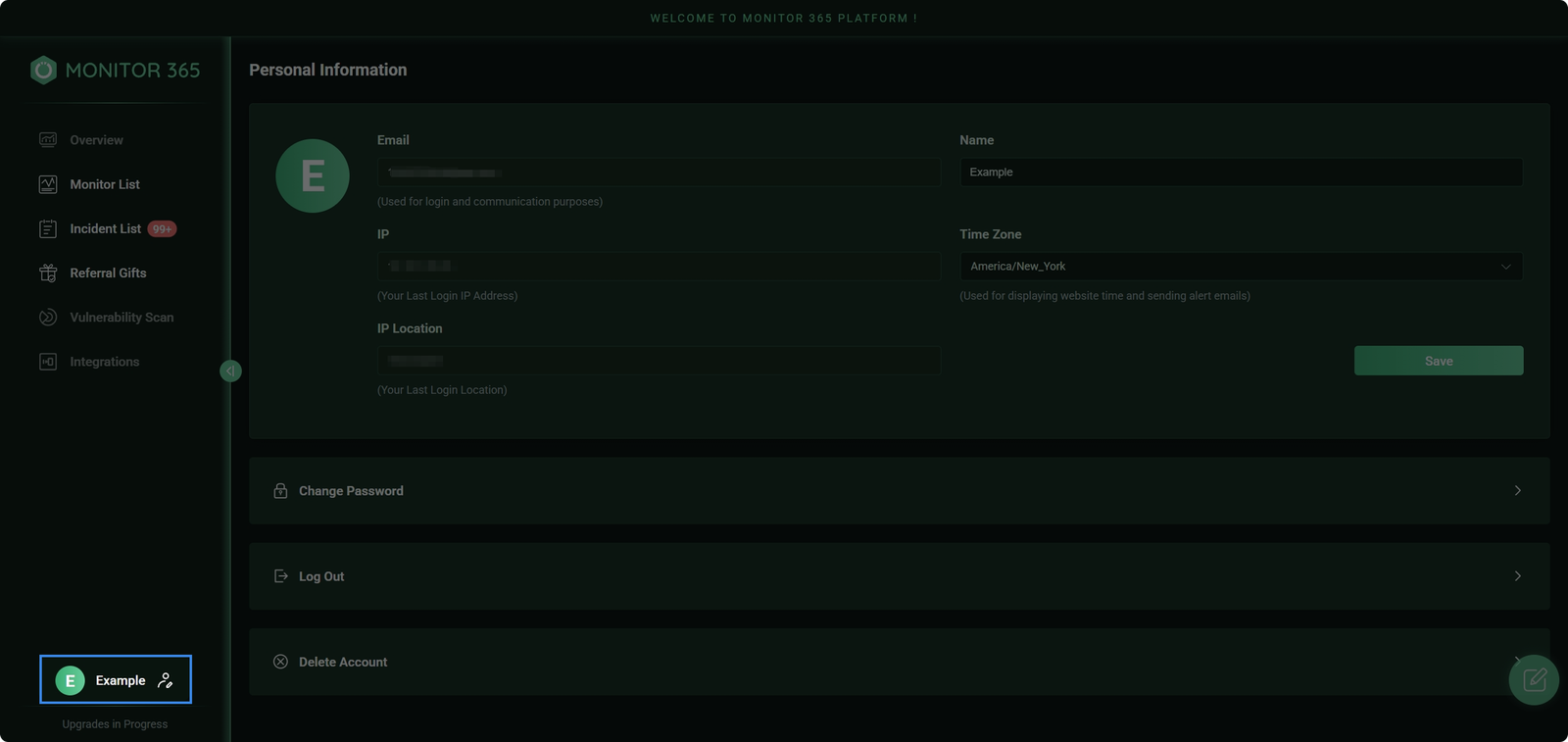Collapse the sidebar with the arrow handle
1568x742 pixels.
click(230, 371)
